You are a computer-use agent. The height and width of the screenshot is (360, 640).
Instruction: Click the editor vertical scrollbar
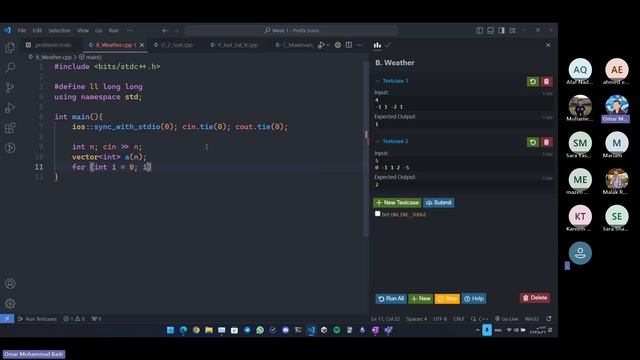coord(366,149)
